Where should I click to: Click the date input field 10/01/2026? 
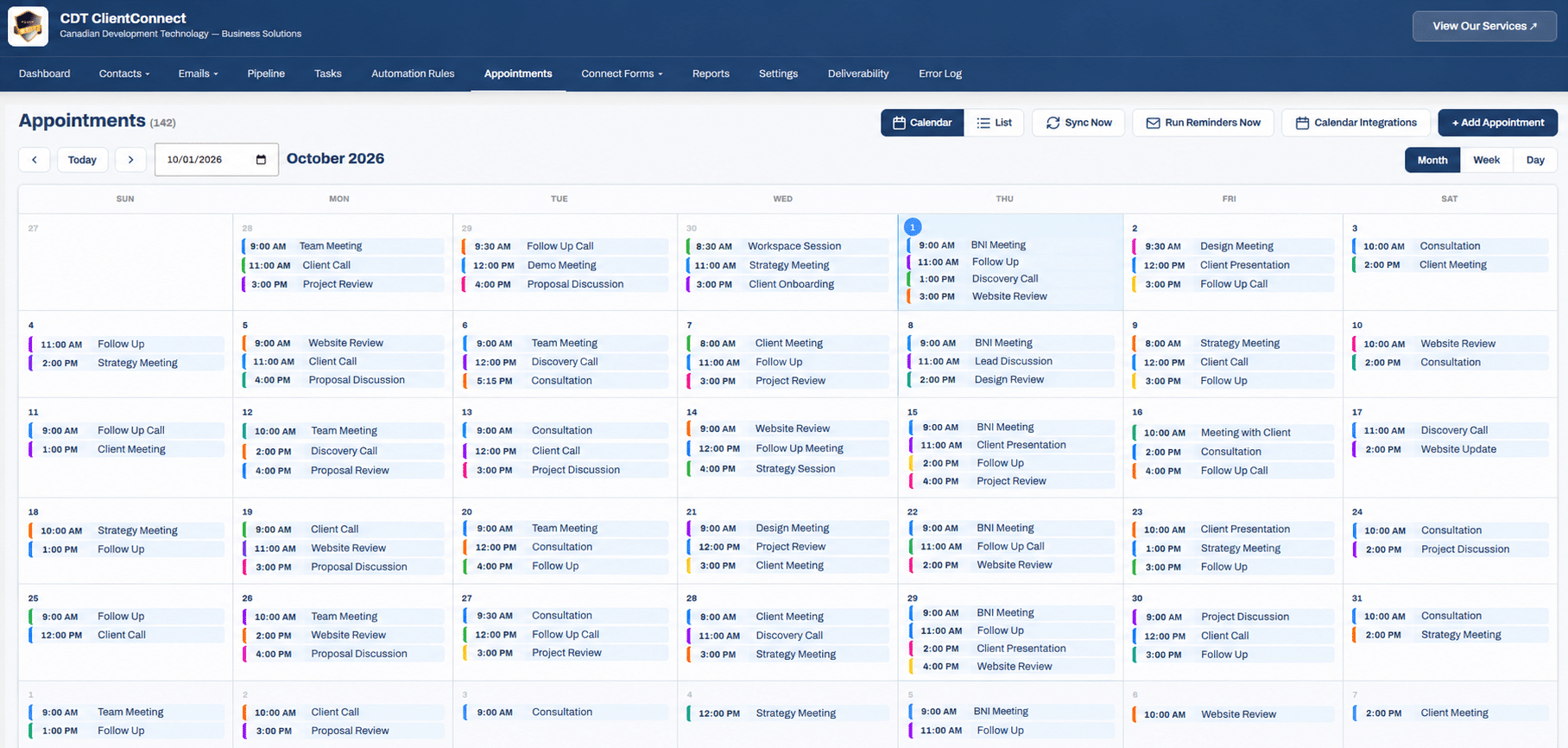(x=217, y=160)
